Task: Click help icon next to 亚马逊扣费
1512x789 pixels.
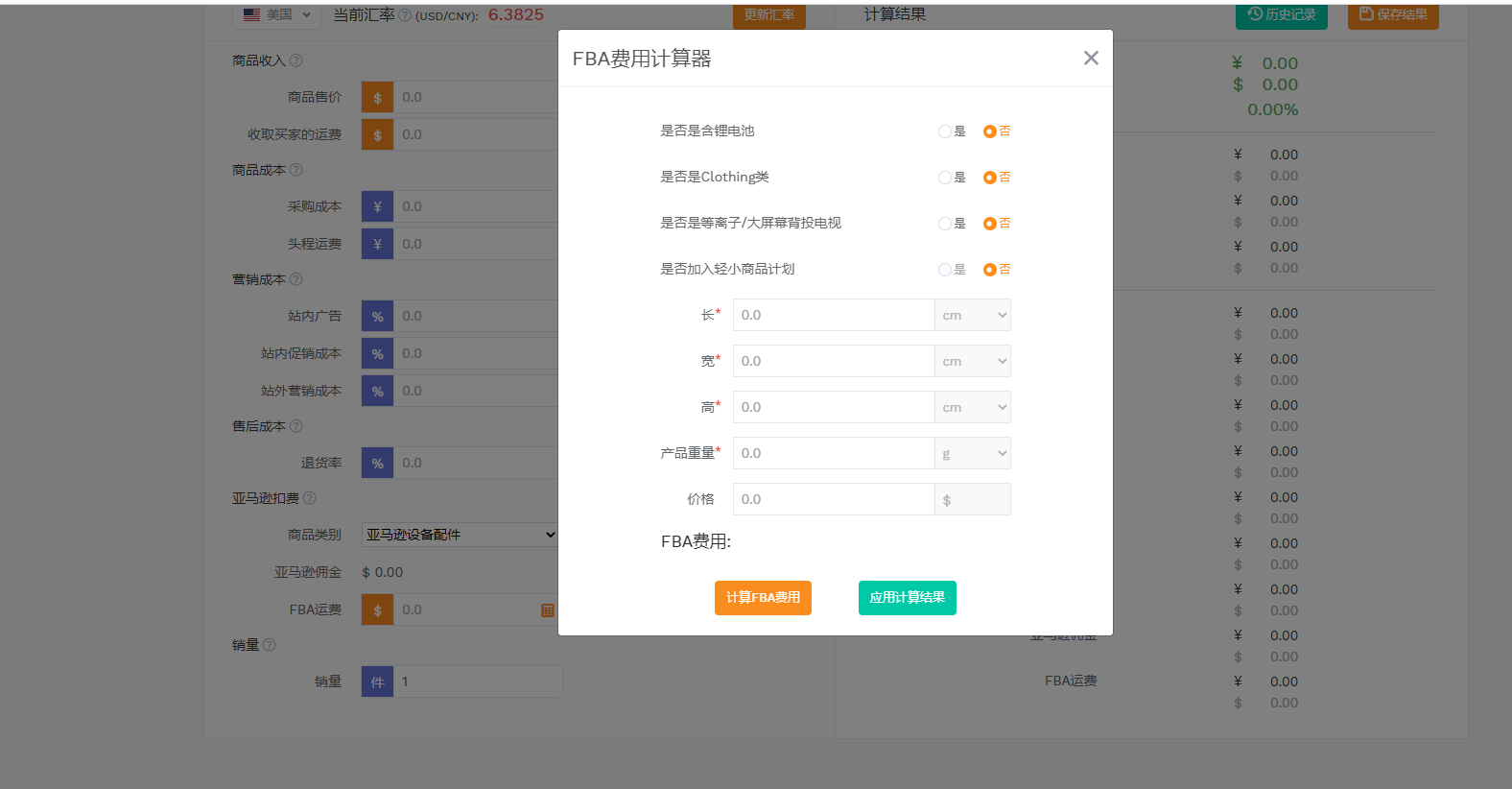Action: (310, 498)
